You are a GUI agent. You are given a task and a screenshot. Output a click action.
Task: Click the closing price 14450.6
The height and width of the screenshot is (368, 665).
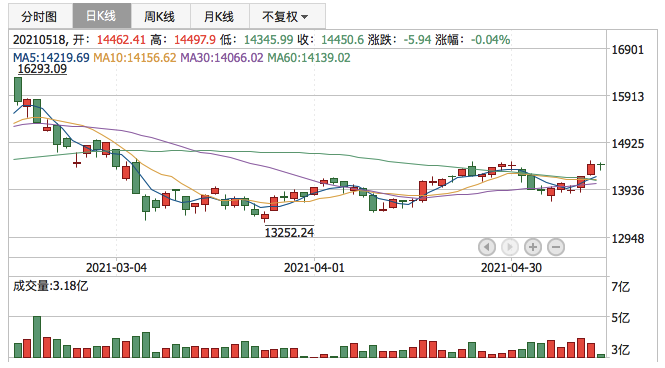pos(342,40)
